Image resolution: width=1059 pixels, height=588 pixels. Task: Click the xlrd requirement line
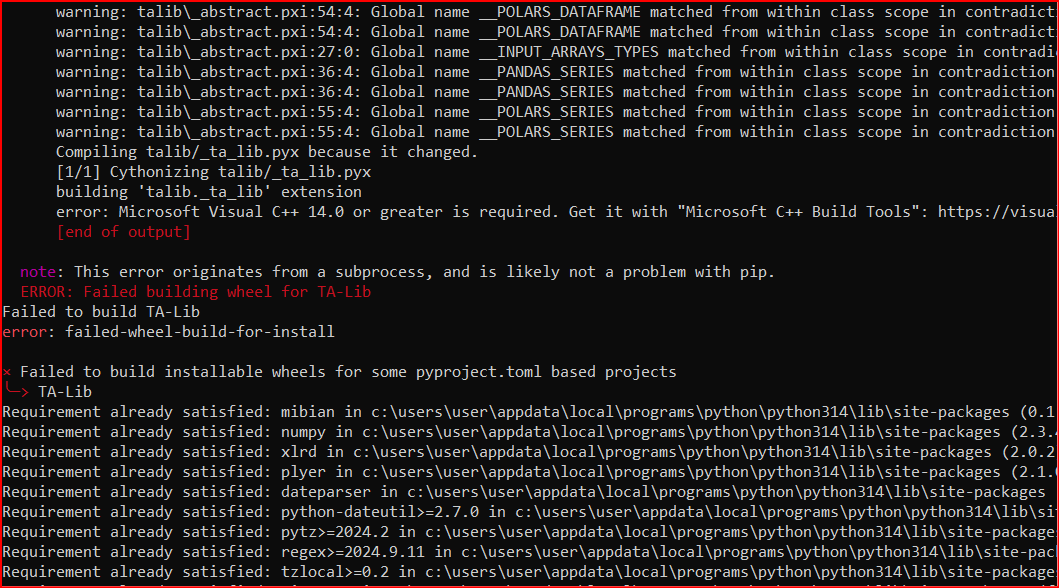click(x=500, y=452)
